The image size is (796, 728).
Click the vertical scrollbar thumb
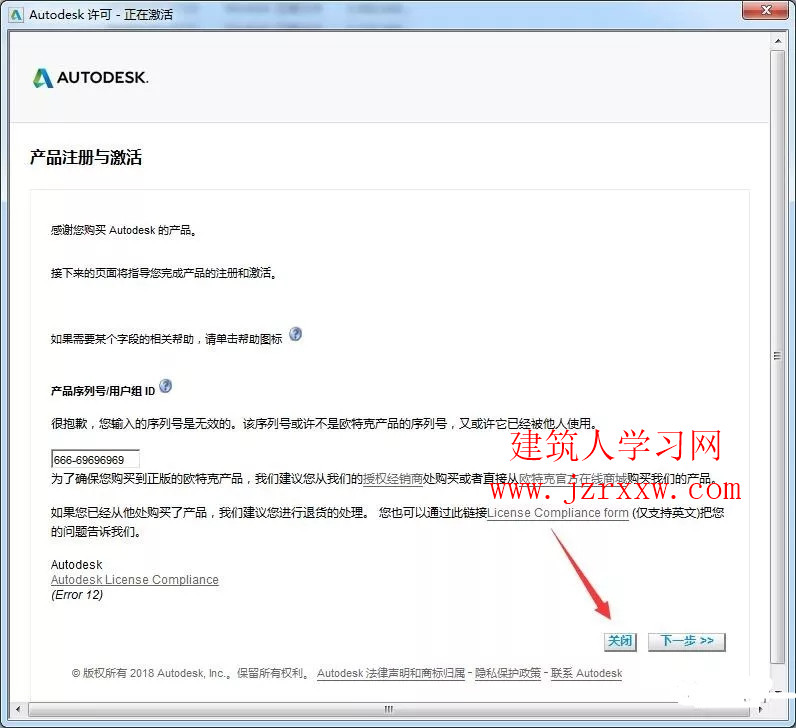[778, 355]
